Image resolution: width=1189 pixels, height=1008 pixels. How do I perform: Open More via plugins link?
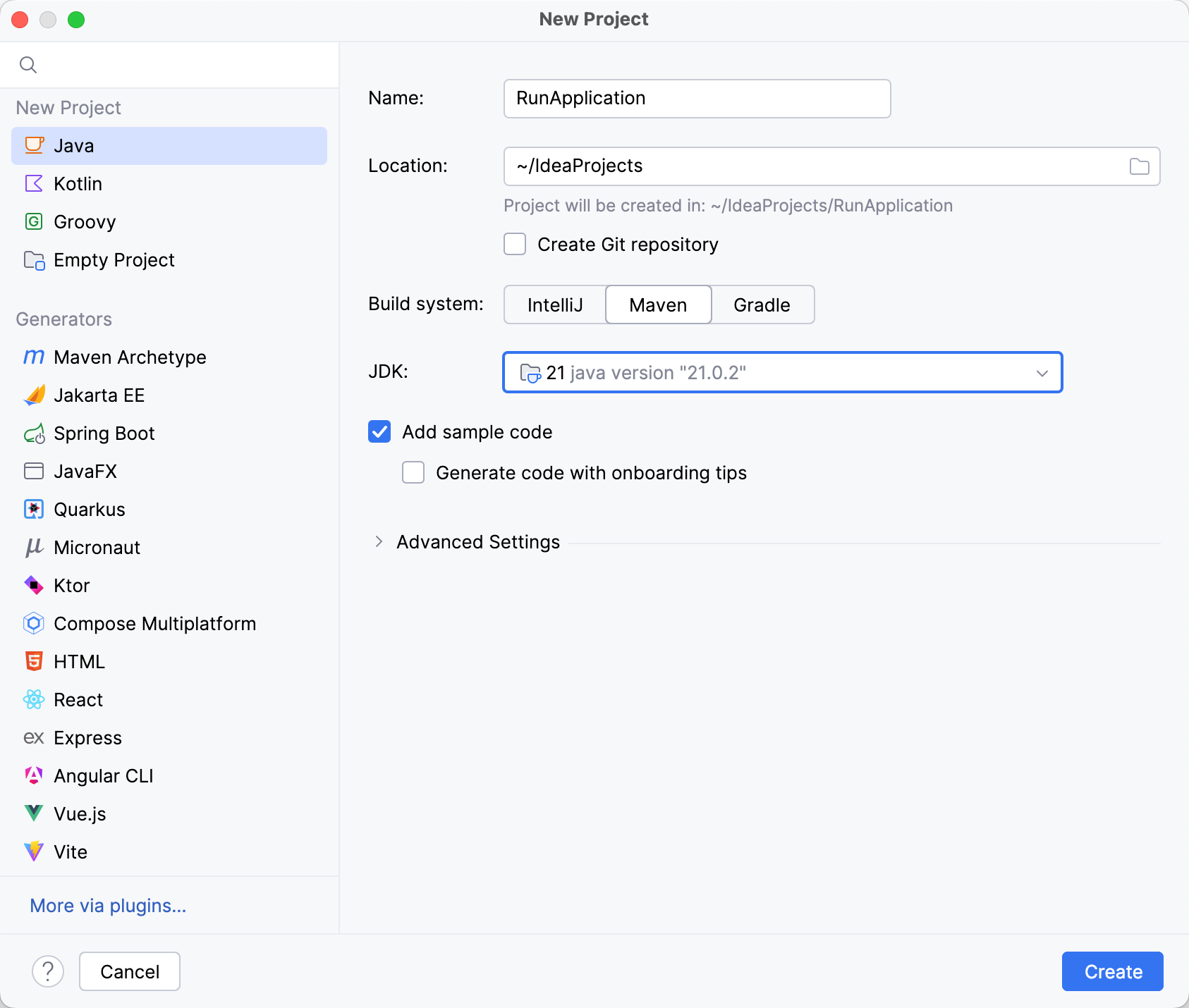coord(108,906)
